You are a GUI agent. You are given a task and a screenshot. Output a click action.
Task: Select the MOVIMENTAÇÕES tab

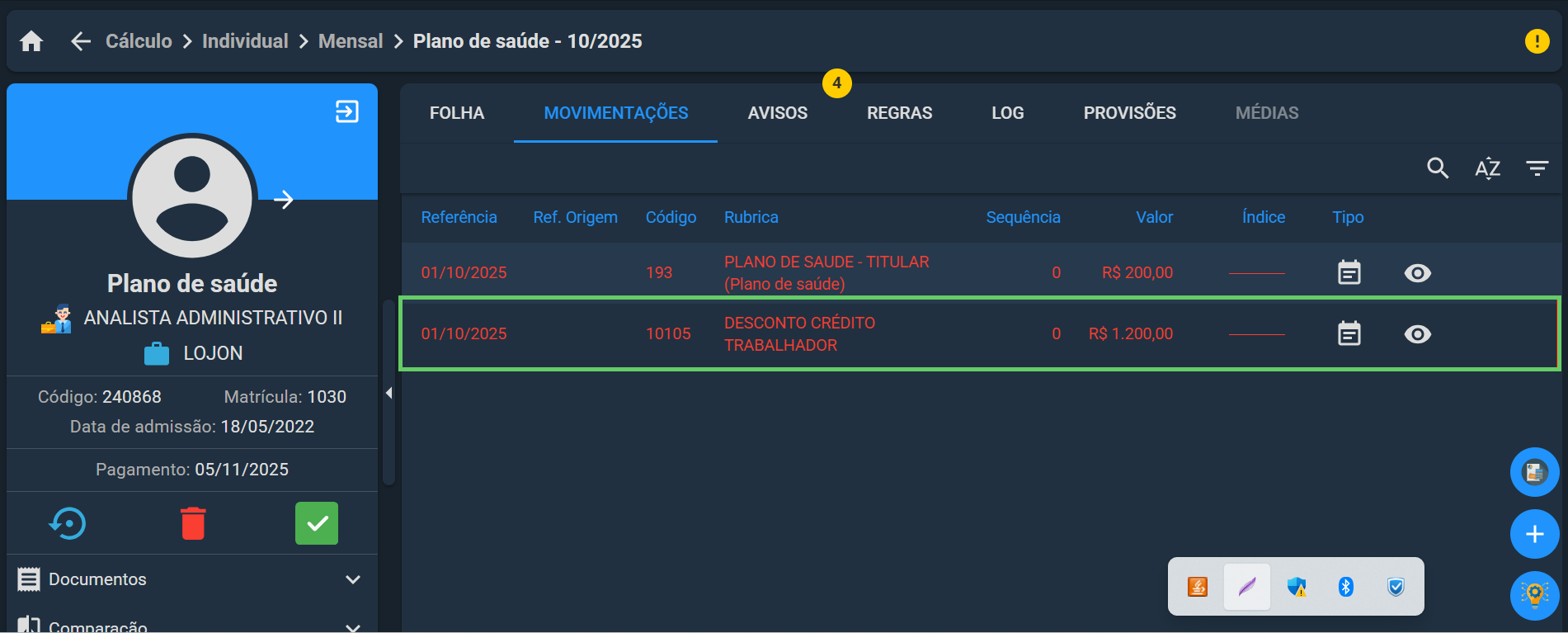coord(616,113)
